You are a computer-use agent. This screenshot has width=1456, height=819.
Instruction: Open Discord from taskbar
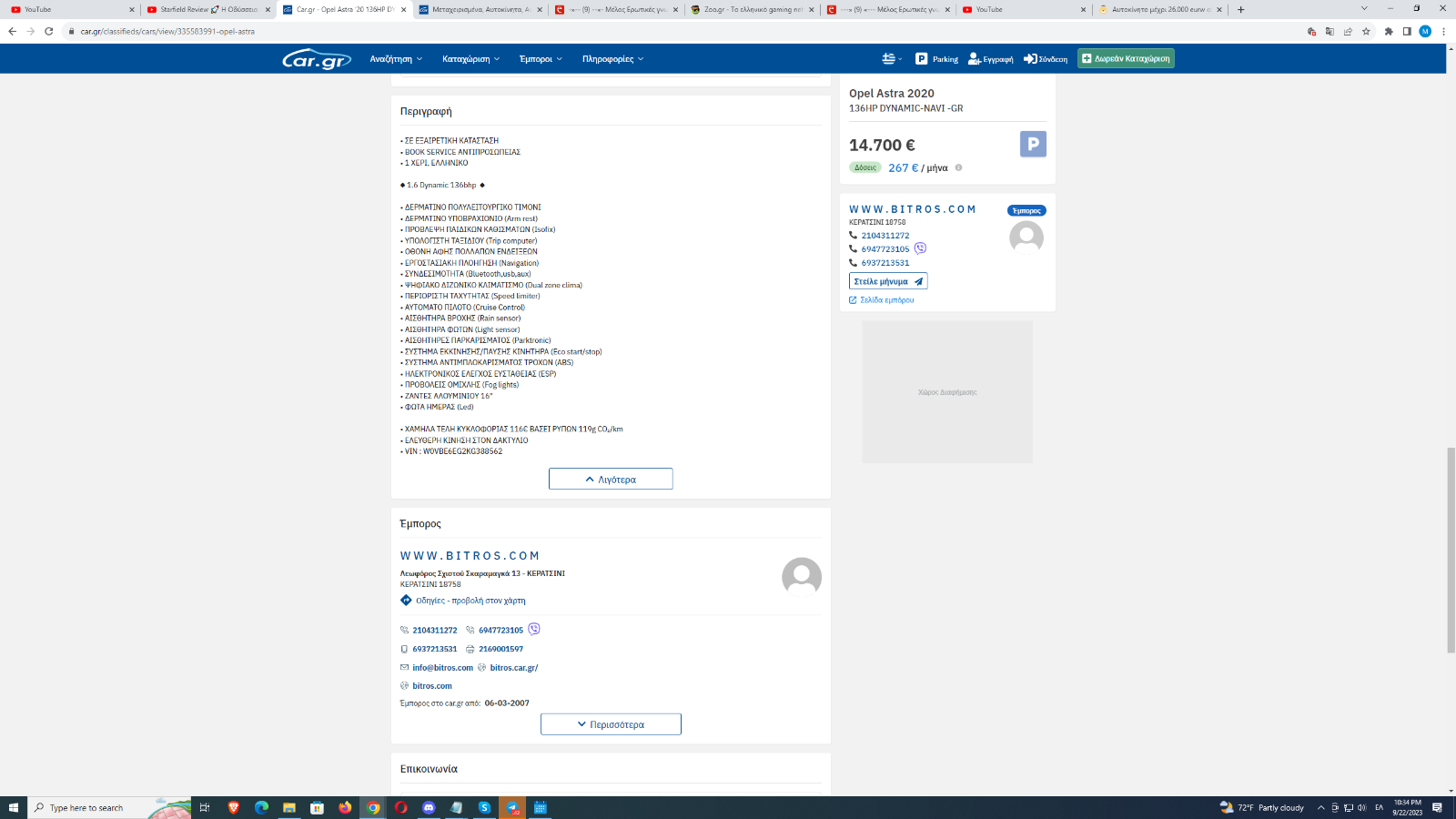pos(429,807)
